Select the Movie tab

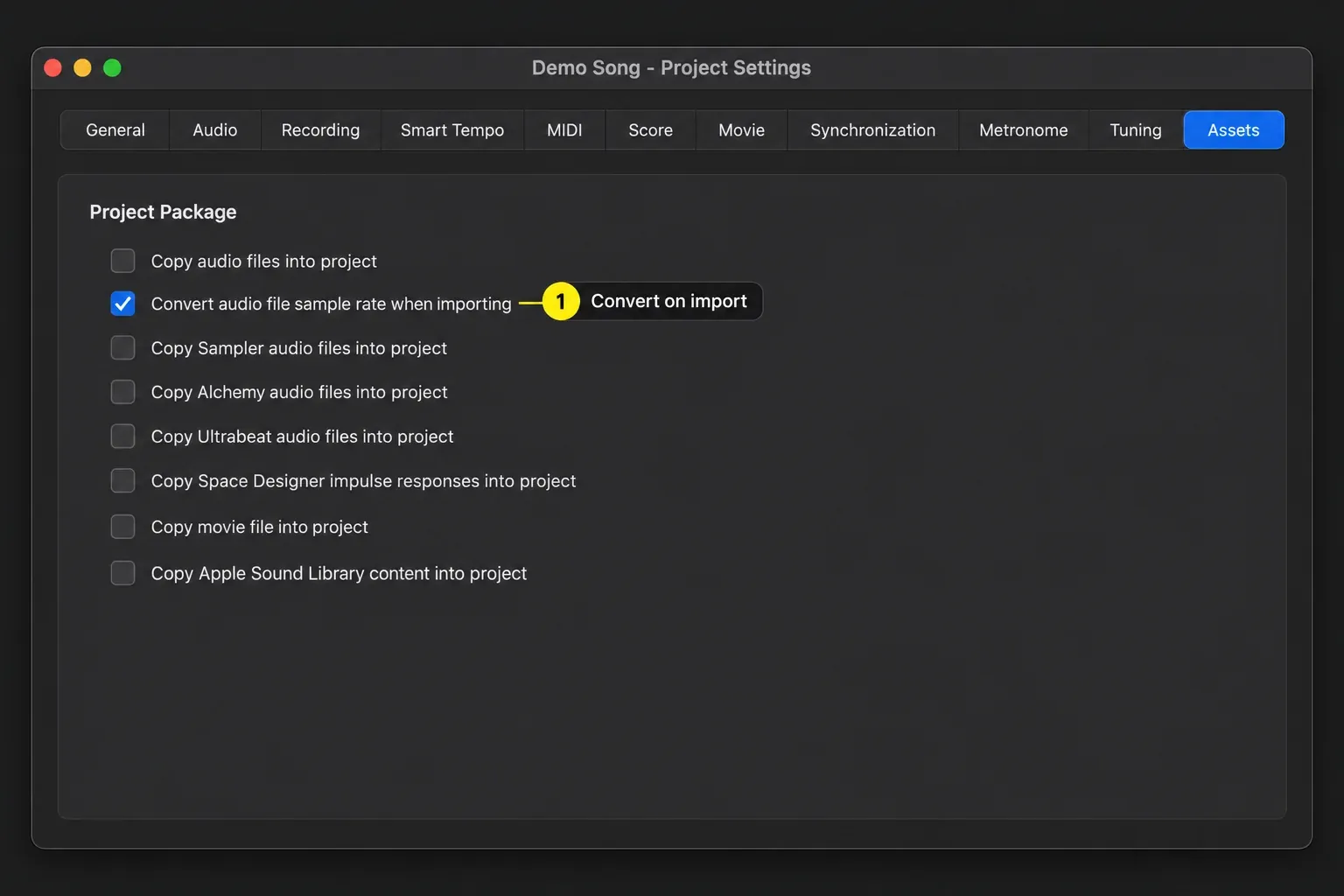741,130
